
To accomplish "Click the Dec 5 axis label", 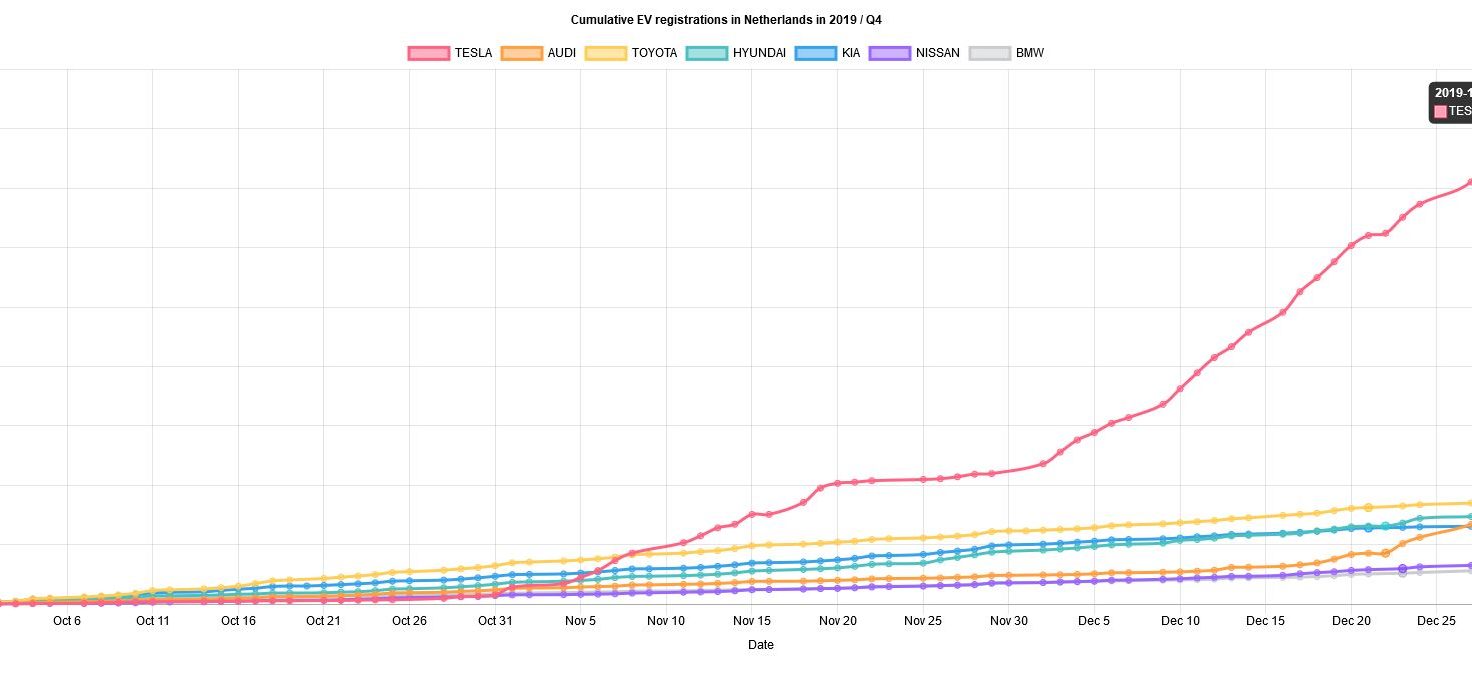I will [1095, 621].
